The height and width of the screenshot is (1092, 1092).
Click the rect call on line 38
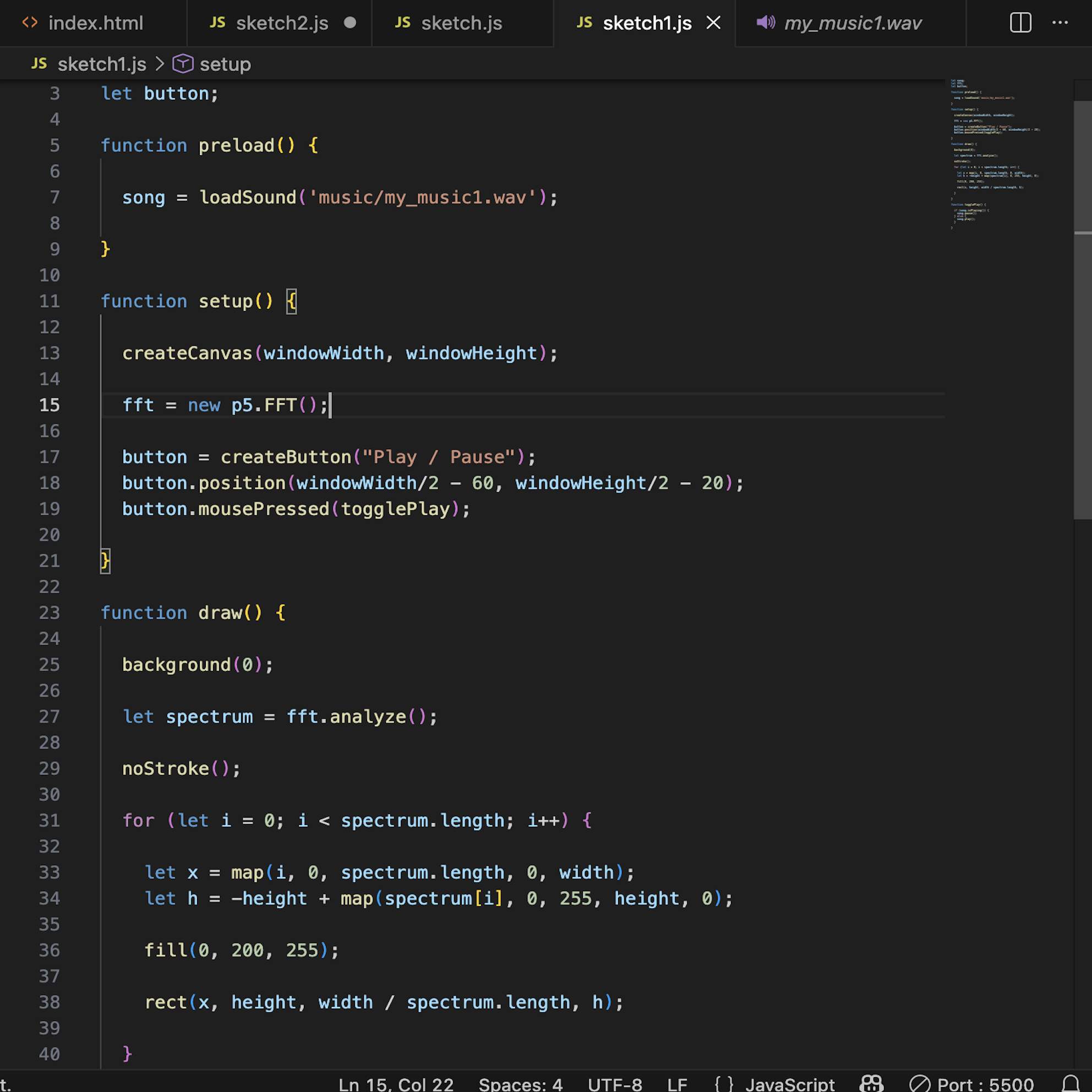point(166,1002)
